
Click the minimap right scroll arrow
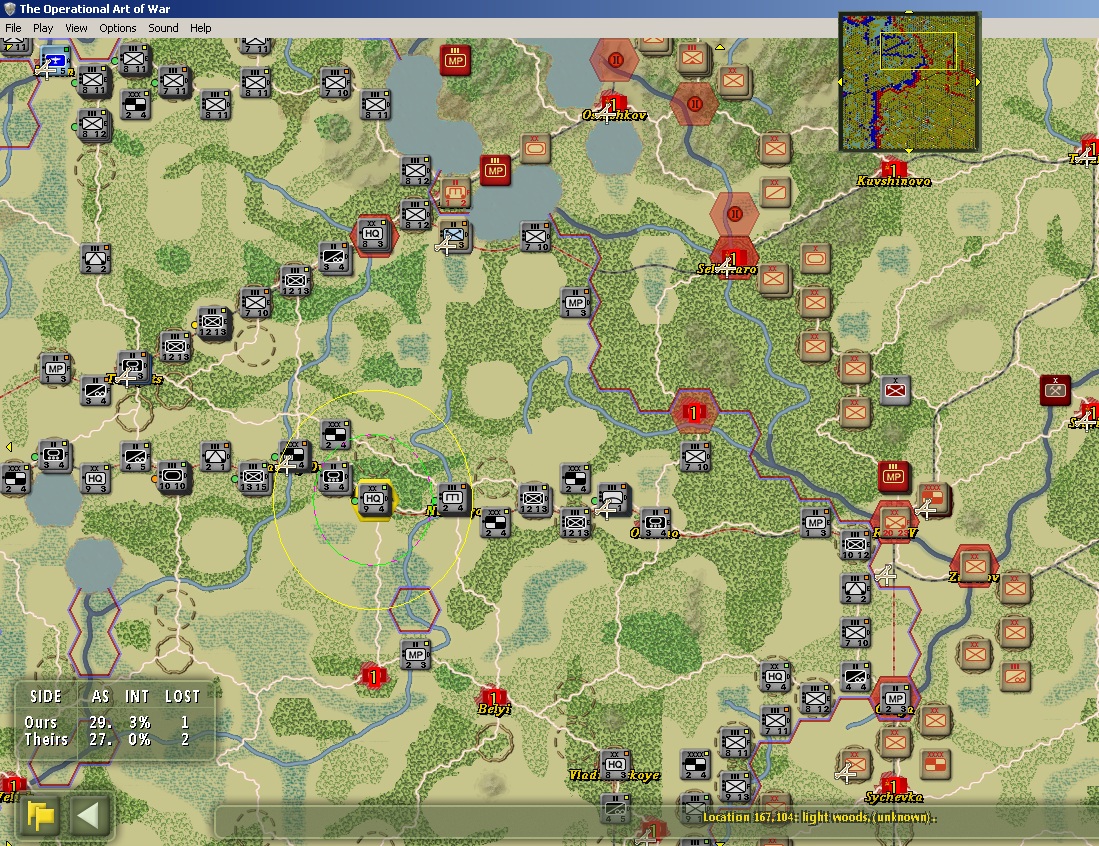coord(978,82)
